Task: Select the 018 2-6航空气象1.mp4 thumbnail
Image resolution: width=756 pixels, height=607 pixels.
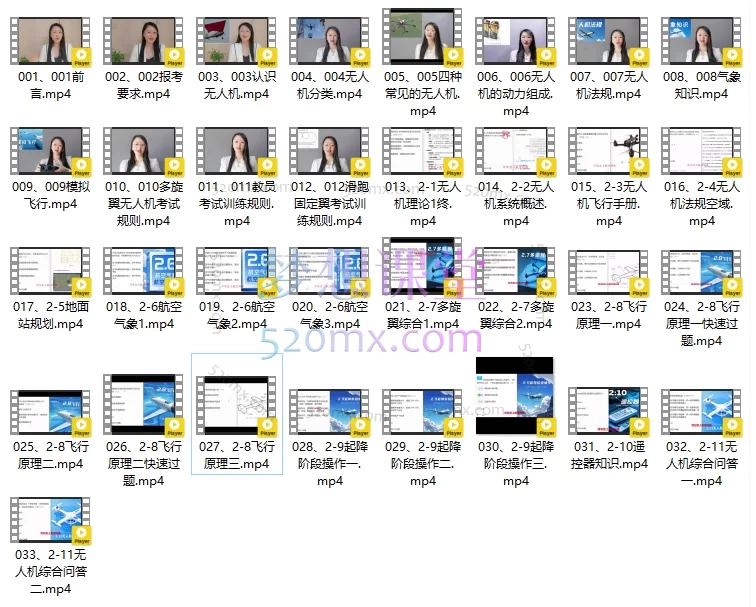Action: [143, 272]
